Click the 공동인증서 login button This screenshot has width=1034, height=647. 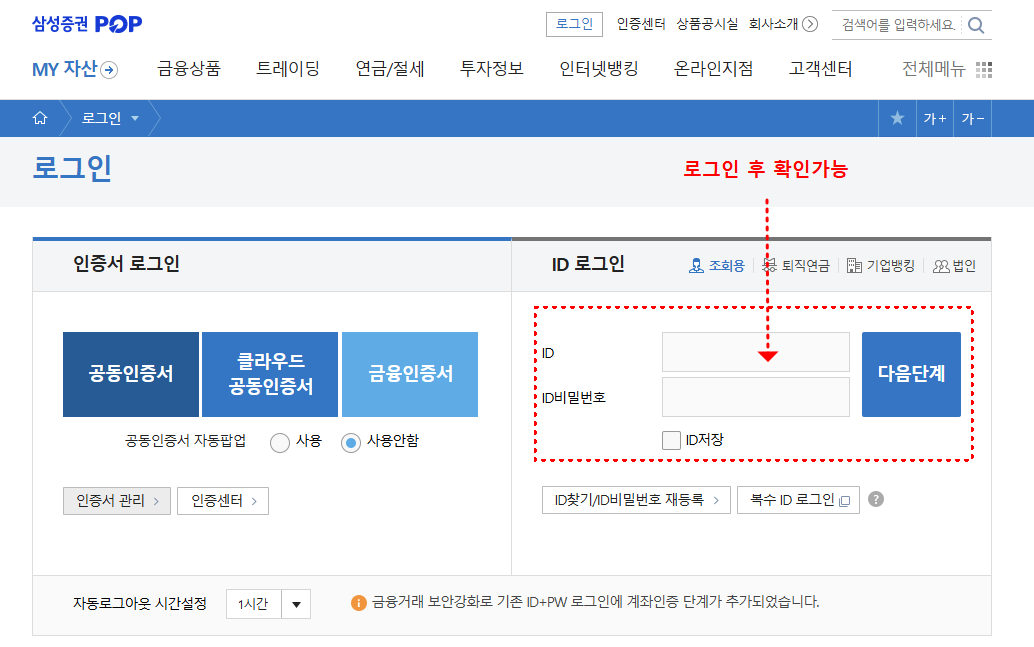pyautogui.click(x=131, y=374)
